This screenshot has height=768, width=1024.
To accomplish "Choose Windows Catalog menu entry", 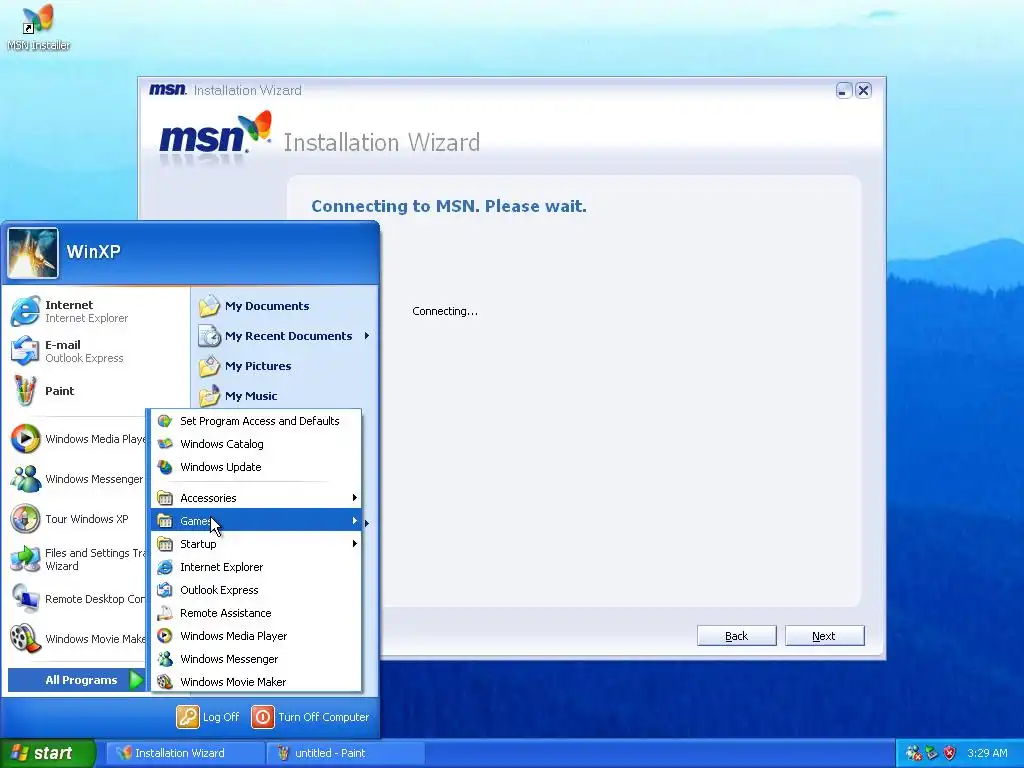I will (x=257, y=444).
